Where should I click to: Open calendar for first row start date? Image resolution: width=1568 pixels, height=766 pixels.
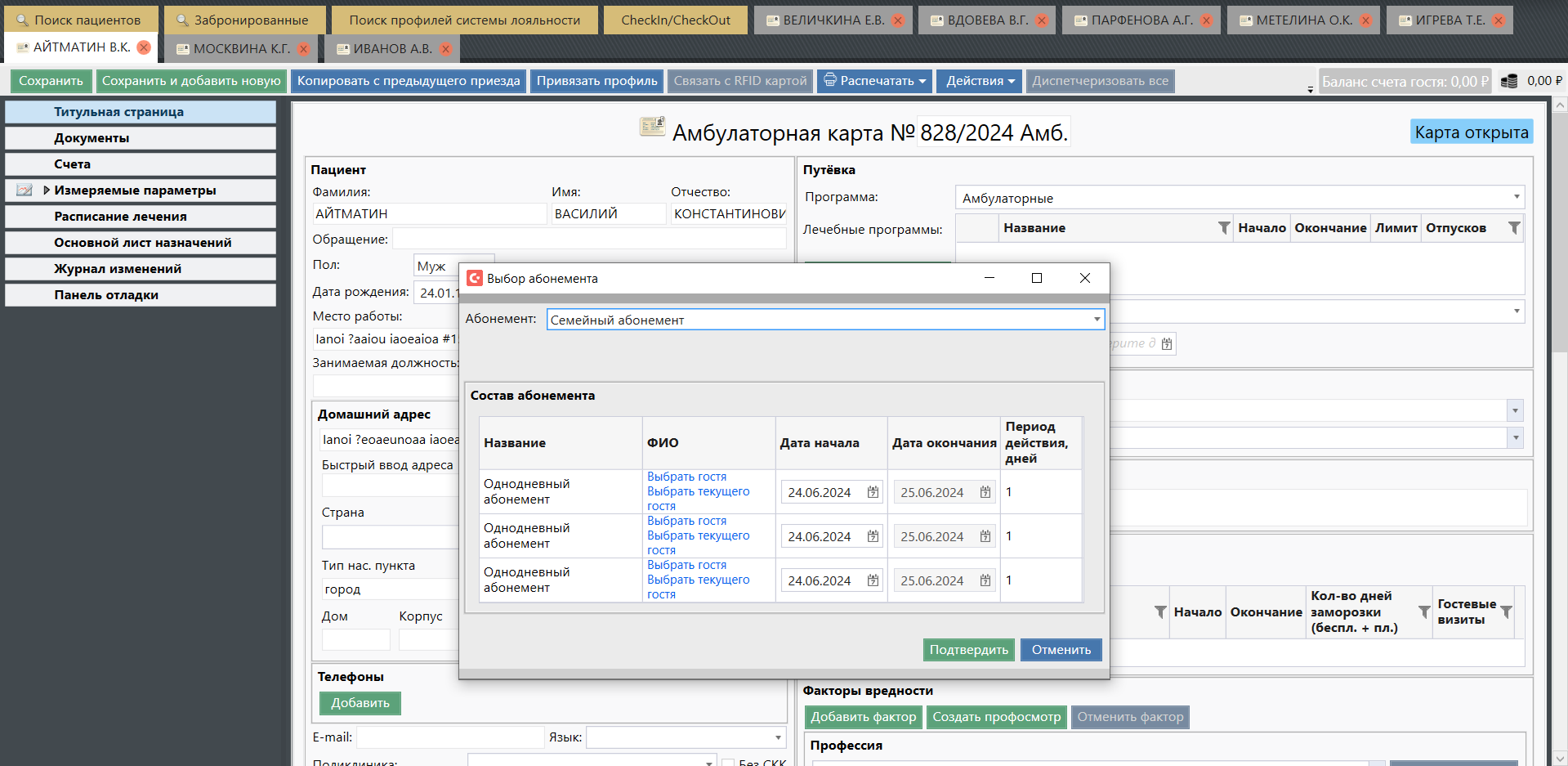(x=873, y=492)
